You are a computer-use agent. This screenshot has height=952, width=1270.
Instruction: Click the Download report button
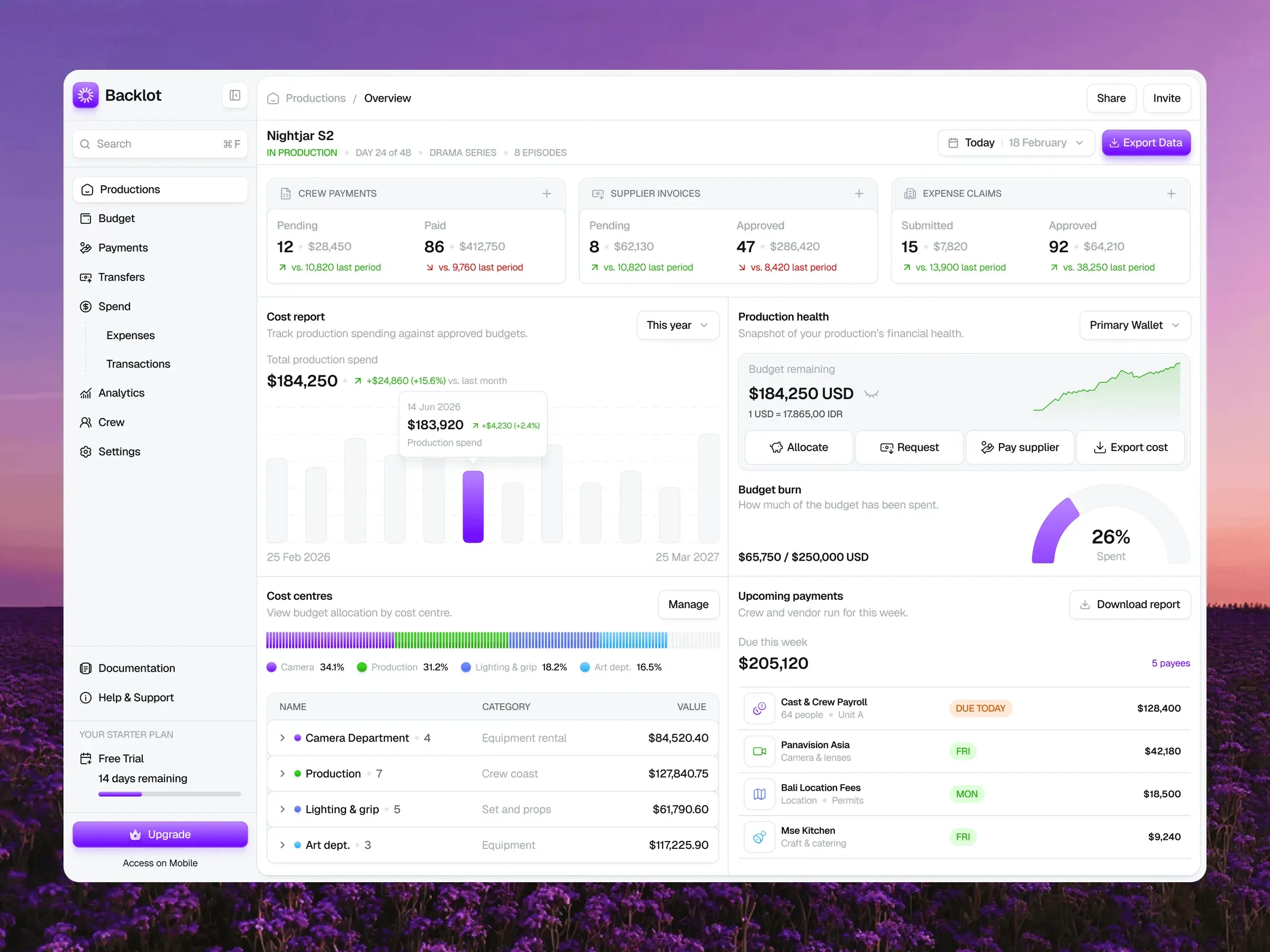(1130, 605)
